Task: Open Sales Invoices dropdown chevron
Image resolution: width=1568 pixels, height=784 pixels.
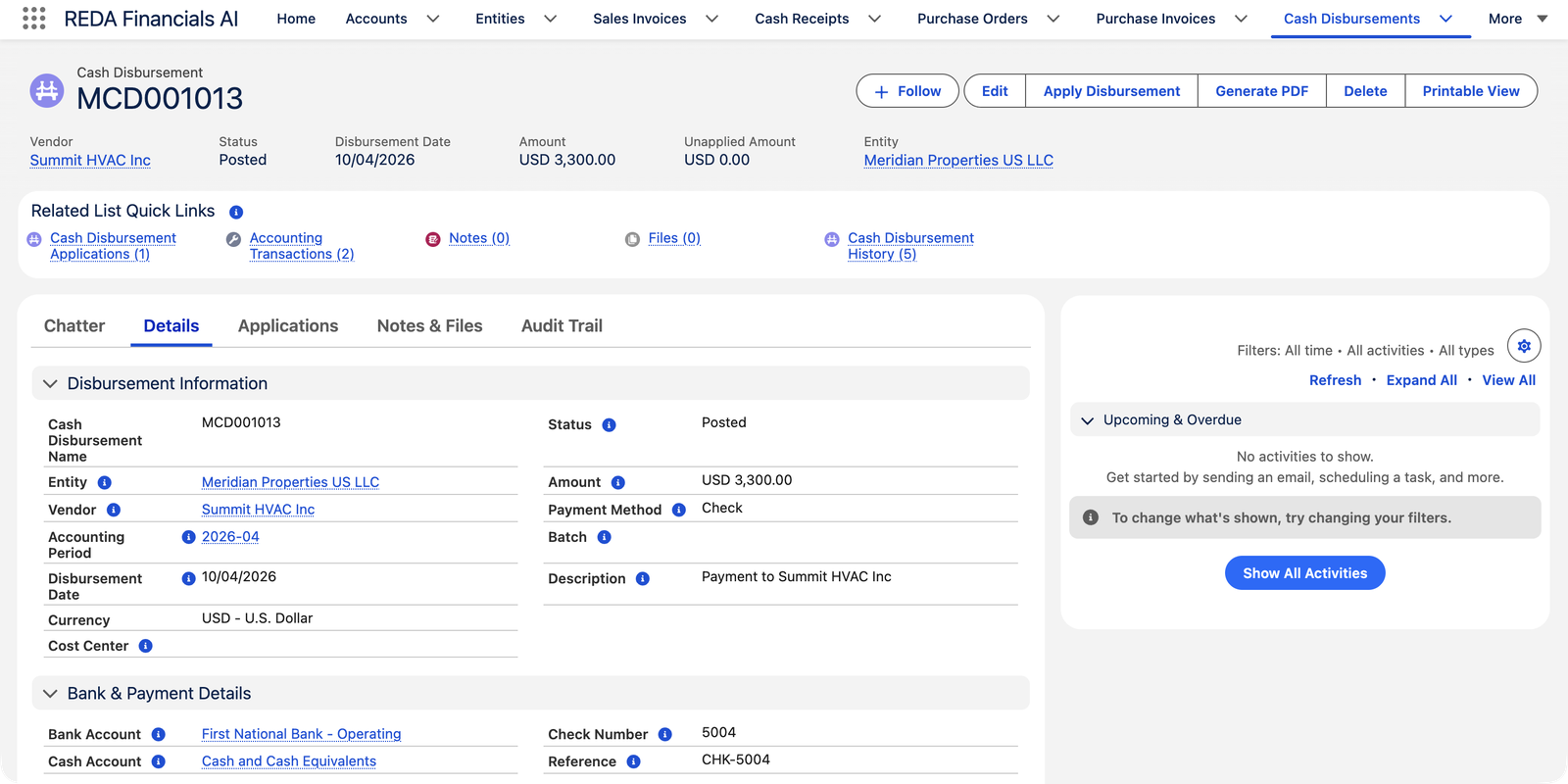Action: tap(712, 19)
